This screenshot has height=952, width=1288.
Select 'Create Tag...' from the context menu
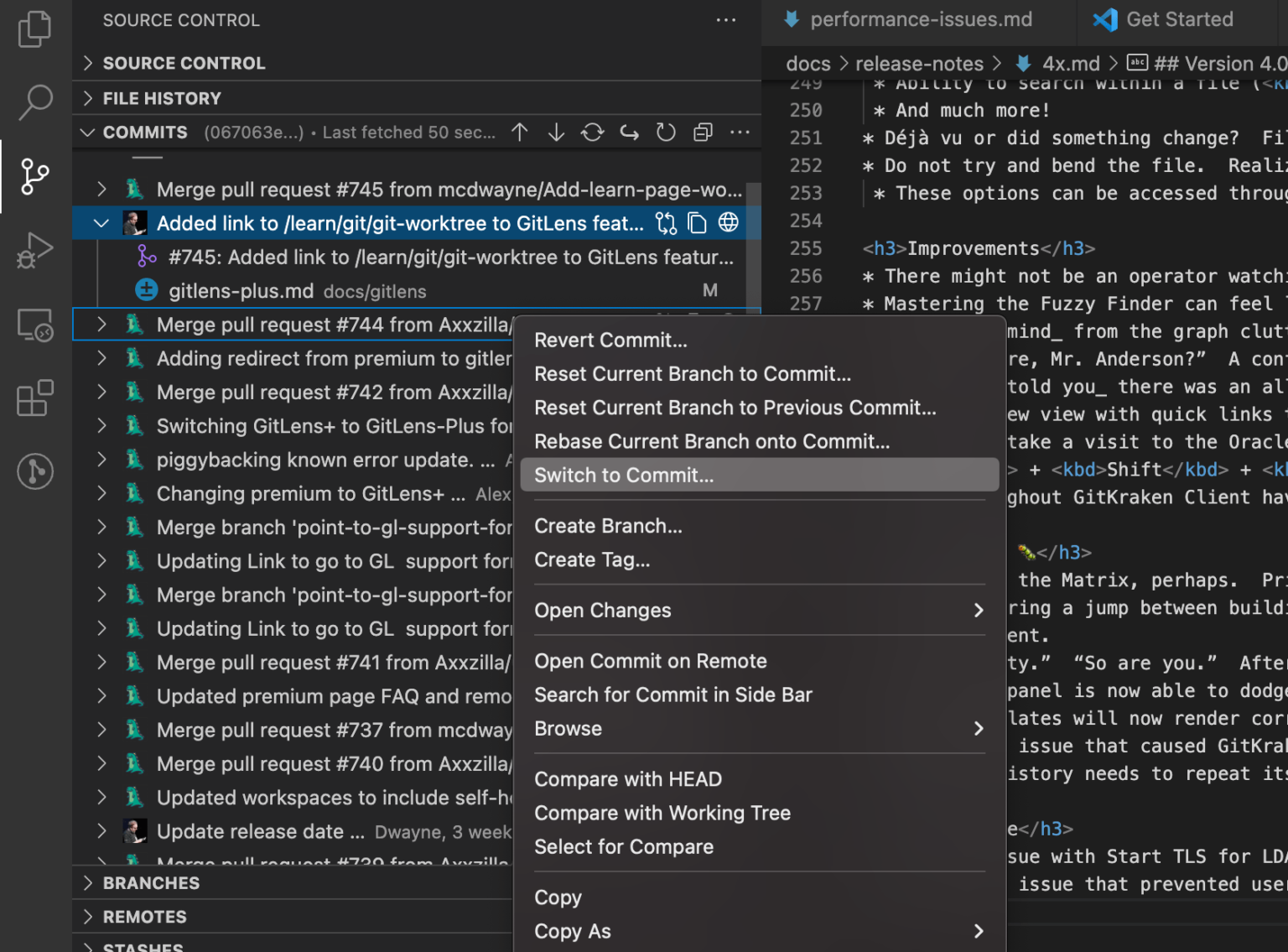(592, 559)
